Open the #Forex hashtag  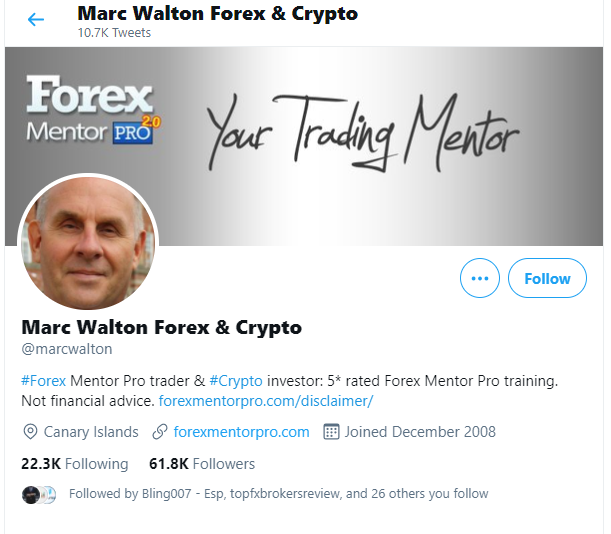tap(44, 381)
